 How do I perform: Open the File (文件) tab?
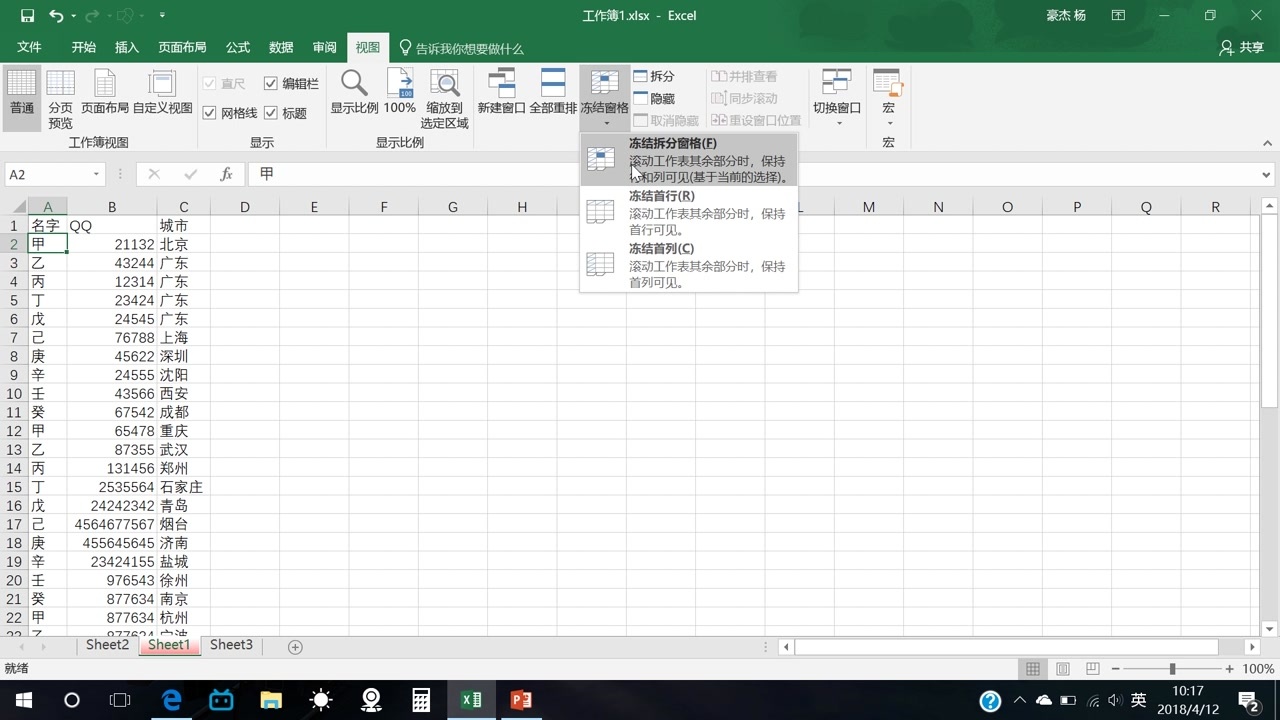pos(29,47)
